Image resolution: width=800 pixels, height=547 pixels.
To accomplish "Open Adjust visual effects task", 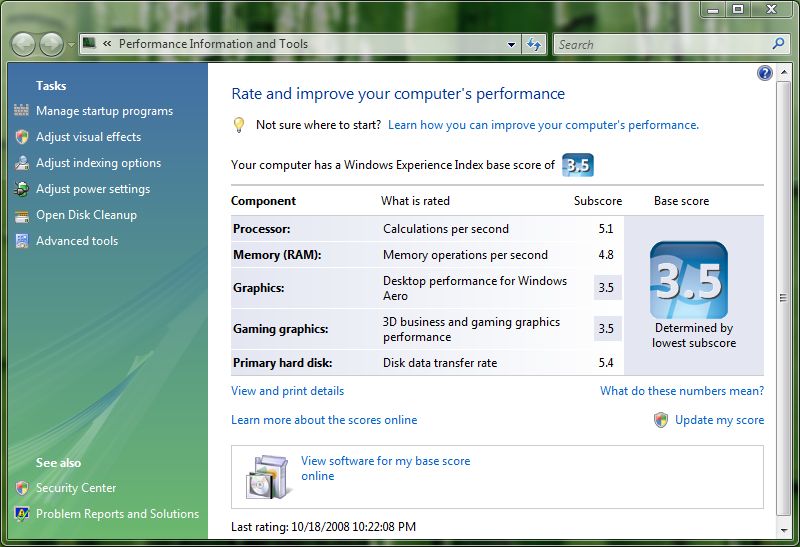I will point(88,137).
